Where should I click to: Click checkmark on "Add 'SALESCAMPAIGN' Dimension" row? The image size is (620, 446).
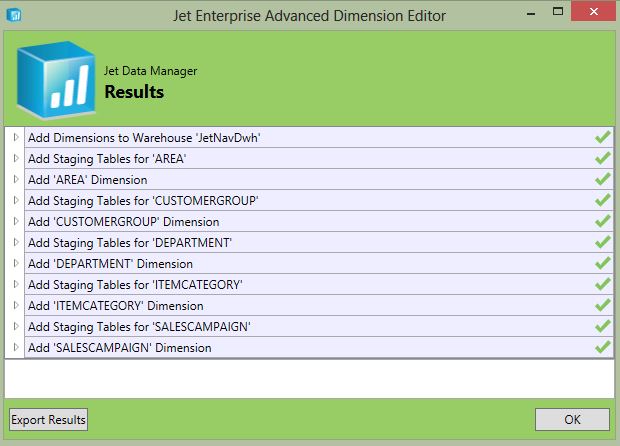pyautogui.click(x=603, y=347)
